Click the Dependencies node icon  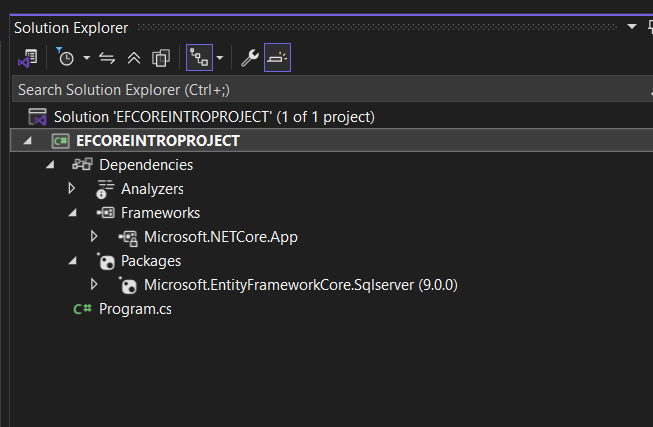point(83,164)
